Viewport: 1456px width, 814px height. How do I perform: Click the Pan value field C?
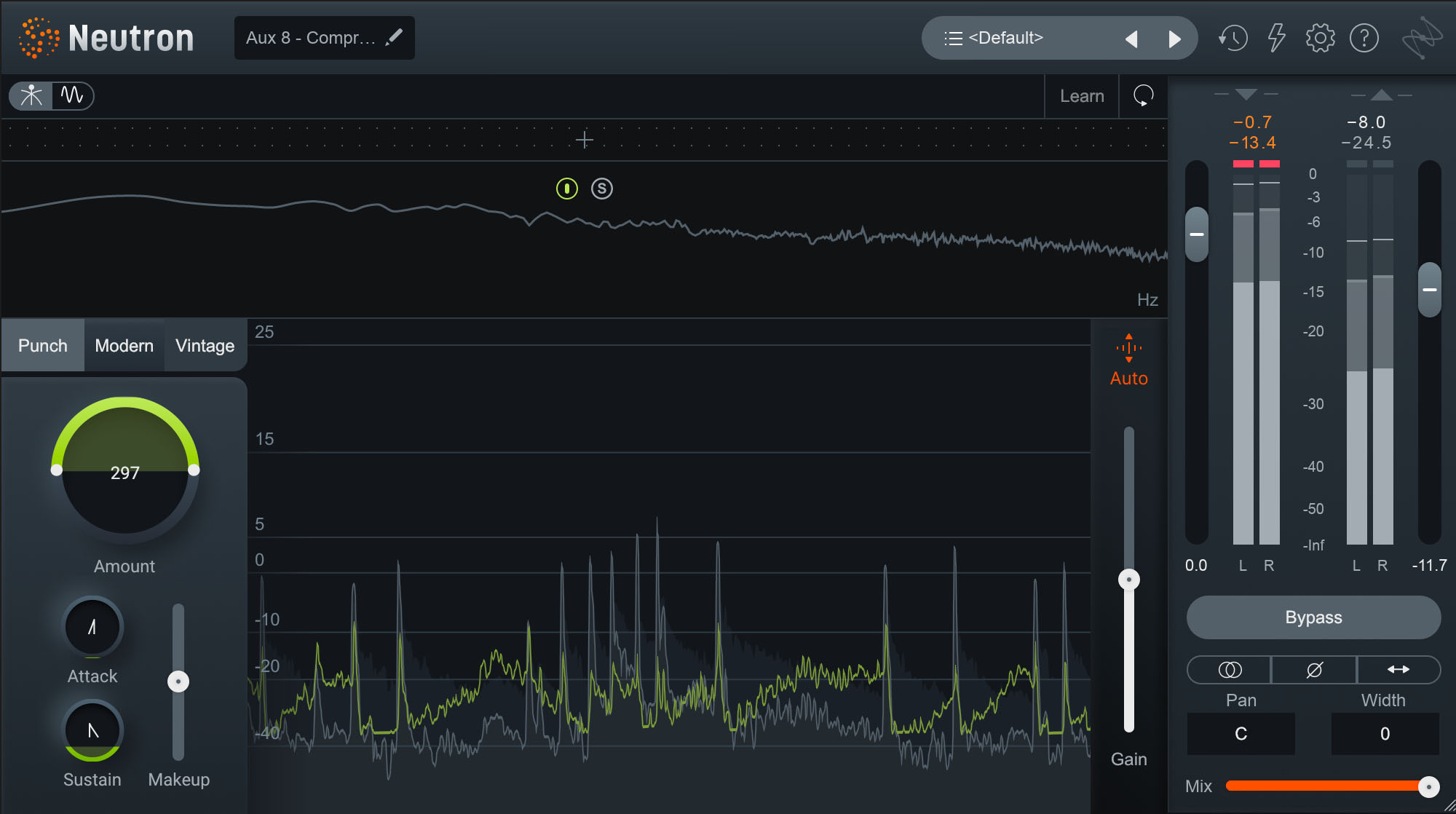pyautogui.click(x=1241, y=734)
